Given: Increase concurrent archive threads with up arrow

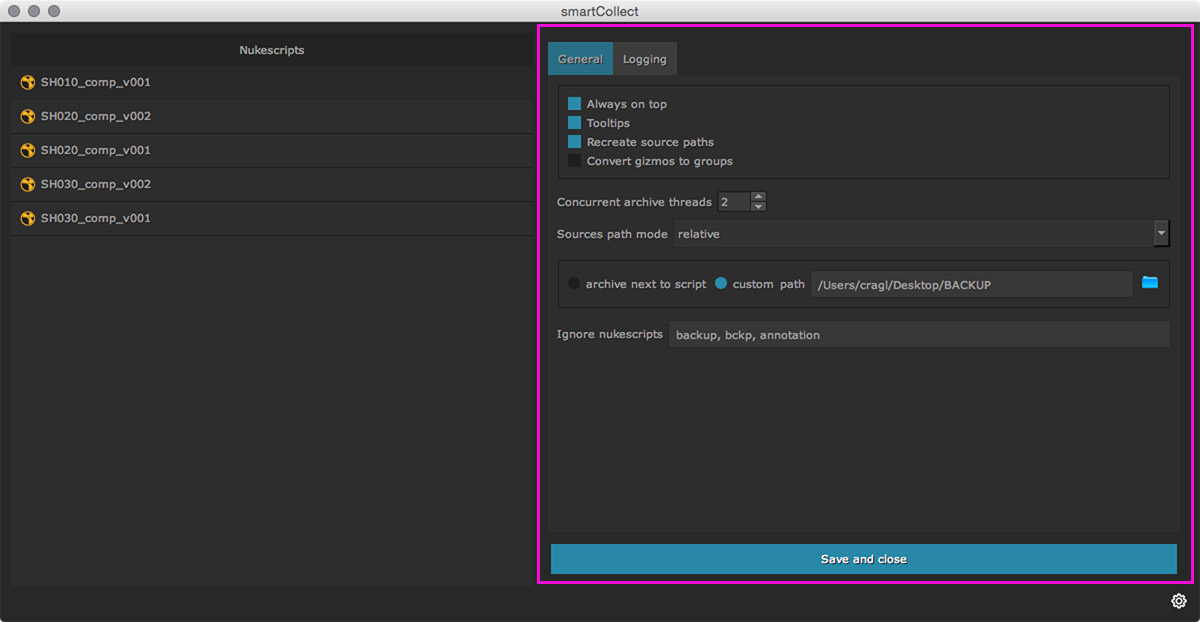Looking at the screenshot, I should tap(758, 197).
